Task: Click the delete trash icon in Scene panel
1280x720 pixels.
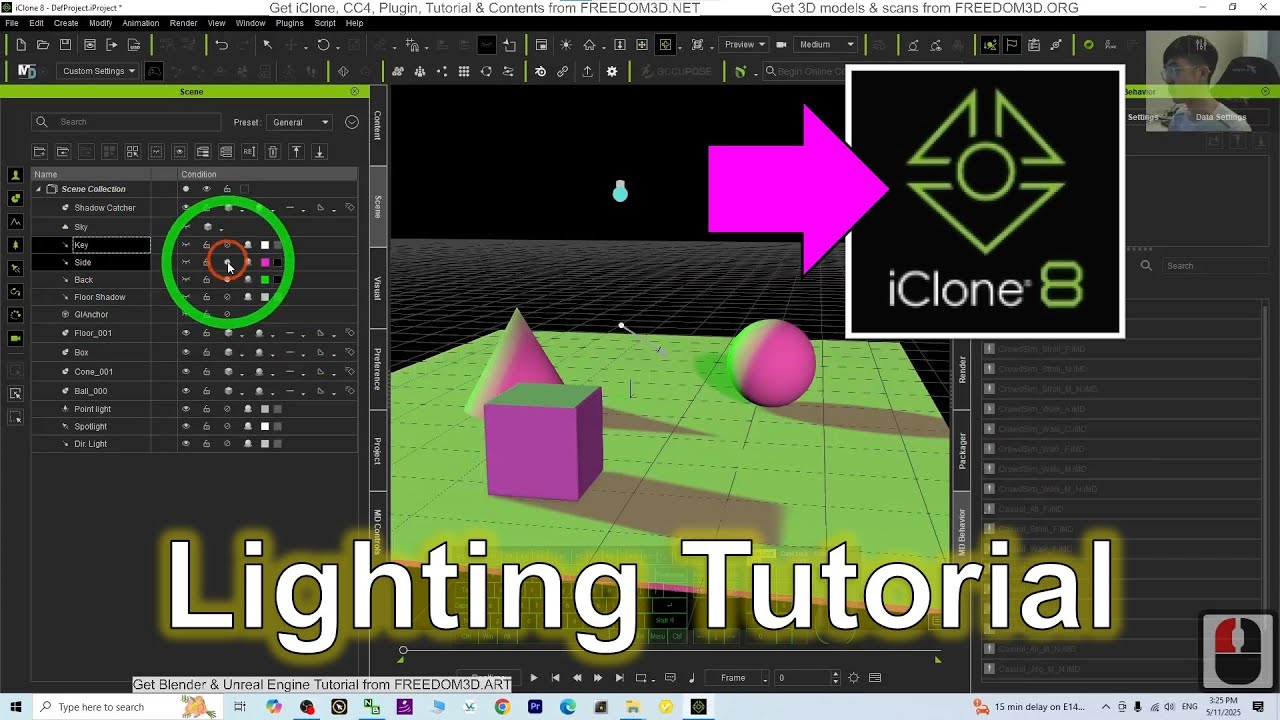Action: coord(272,152)
